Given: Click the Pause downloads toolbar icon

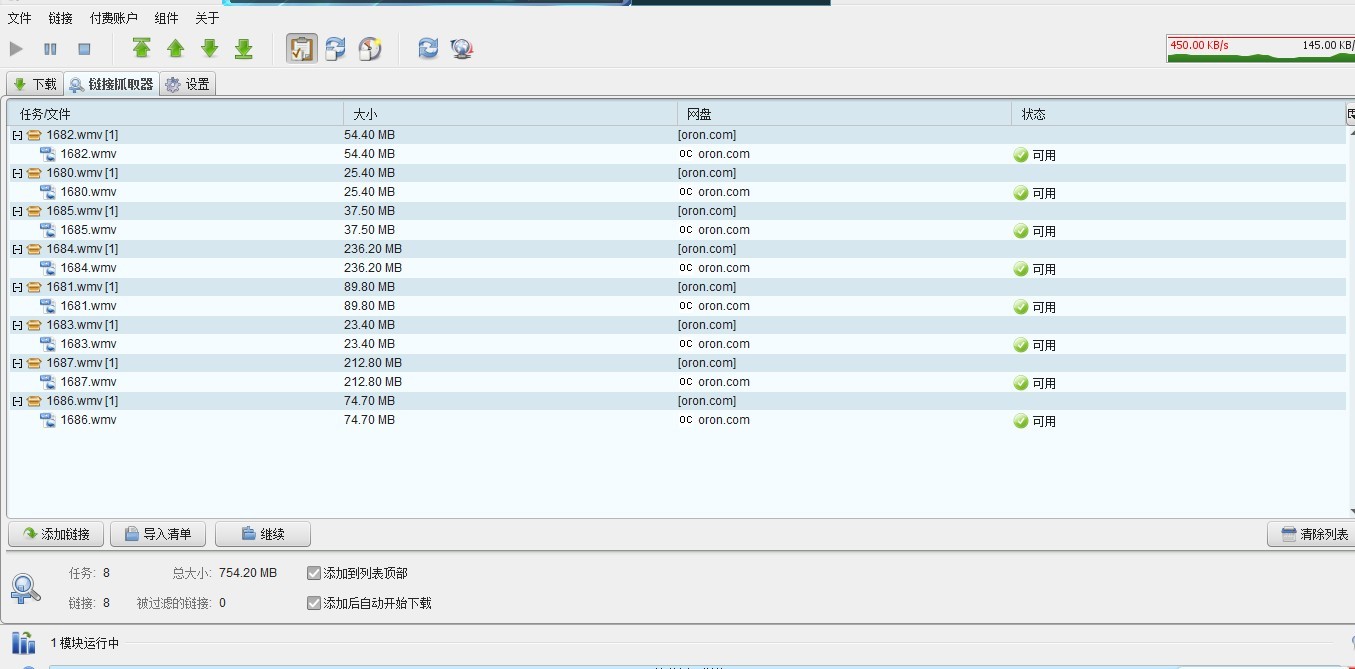Looking at the screenshot, I should (50, 48).
